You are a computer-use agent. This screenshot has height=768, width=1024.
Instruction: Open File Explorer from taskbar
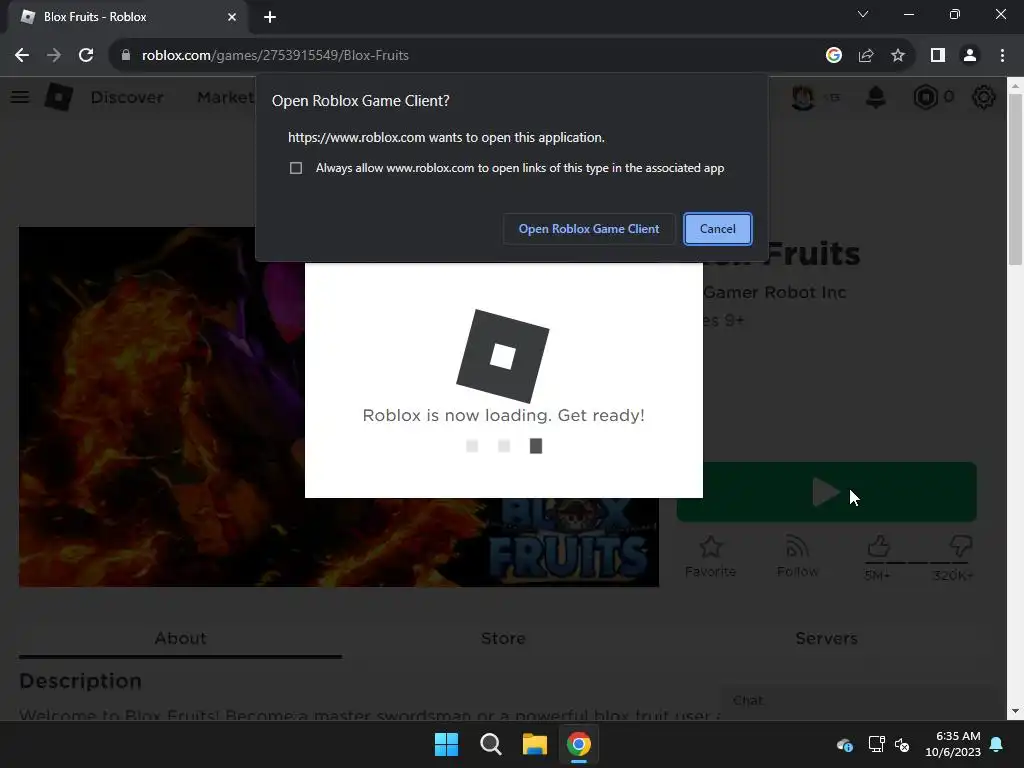tap(535, 744)
